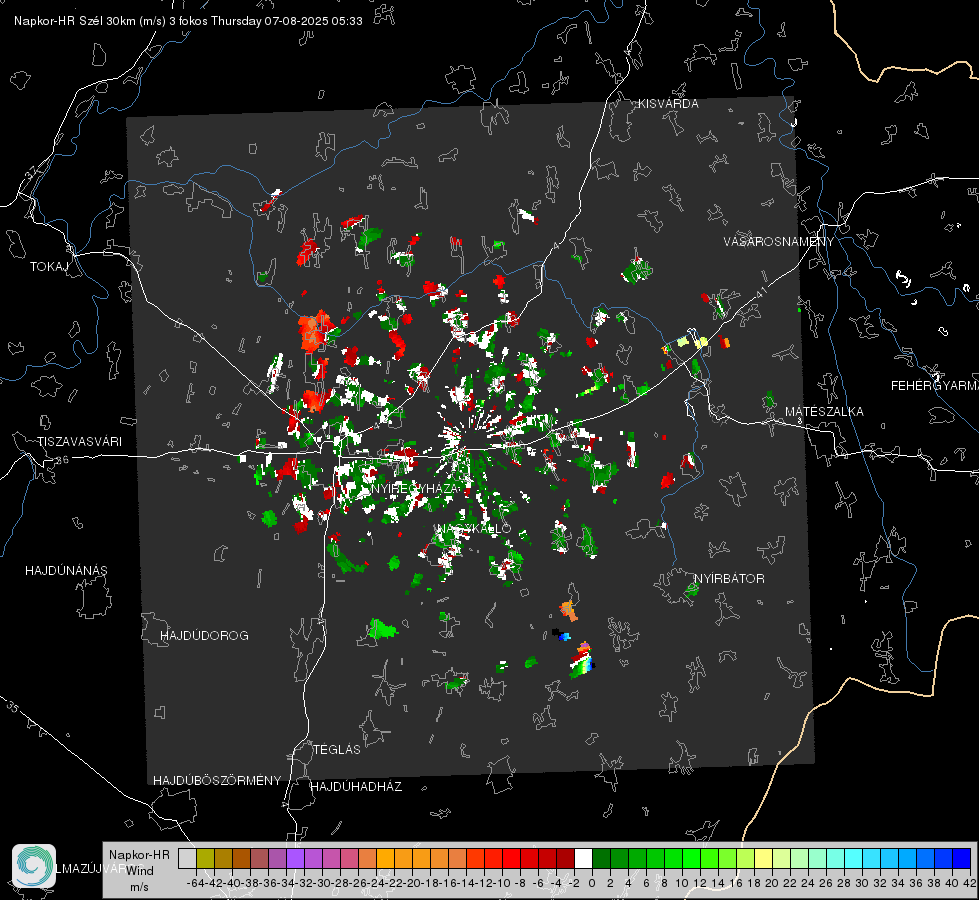Screen dimensions: 979x900
Task: Click road number 36 near Tiszavasvári
Action: tap(62, 460)
